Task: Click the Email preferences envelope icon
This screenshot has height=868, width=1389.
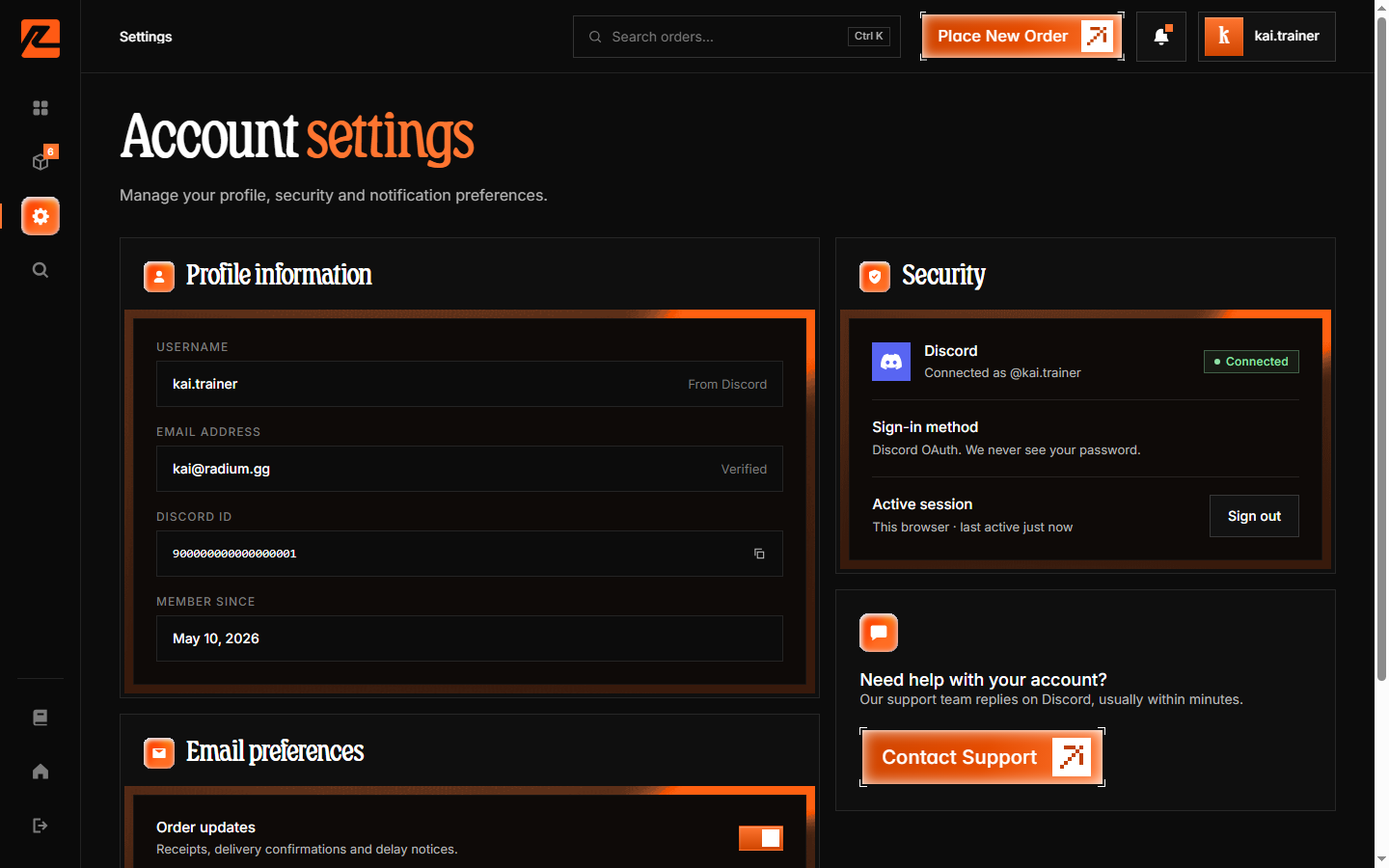Action: click(159, 753)
